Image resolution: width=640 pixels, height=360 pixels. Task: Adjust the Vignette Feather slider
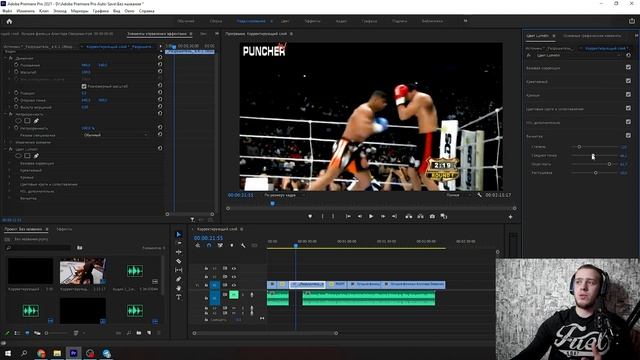coord(596,173)
